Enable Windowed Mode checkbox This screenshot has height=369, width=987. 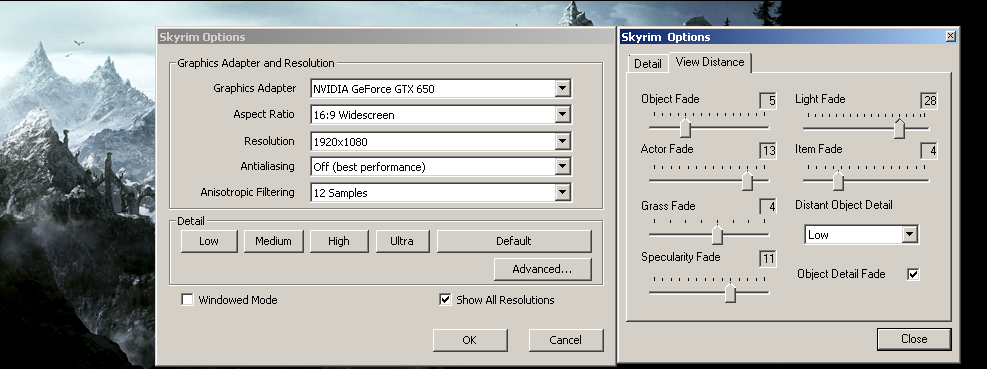click(187, 300)
